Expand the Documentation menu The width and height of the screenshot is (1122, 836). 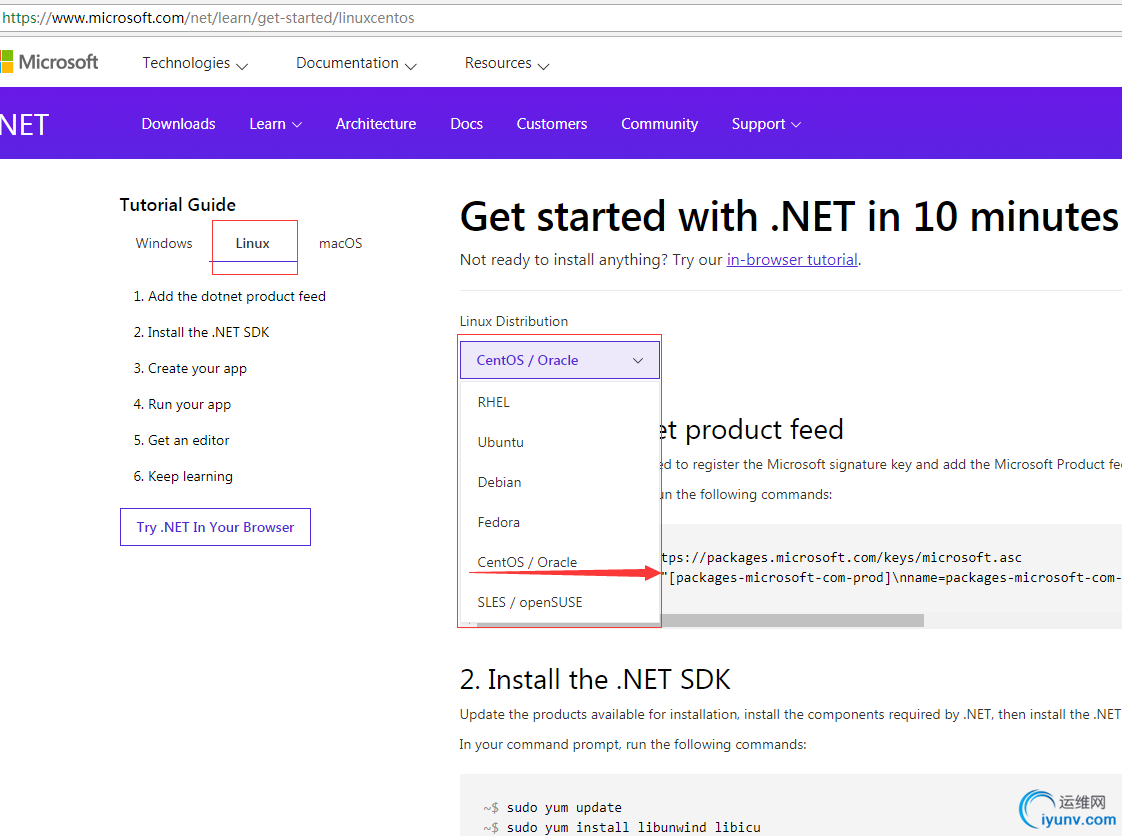pyautogui.click(x=356, y=63)
